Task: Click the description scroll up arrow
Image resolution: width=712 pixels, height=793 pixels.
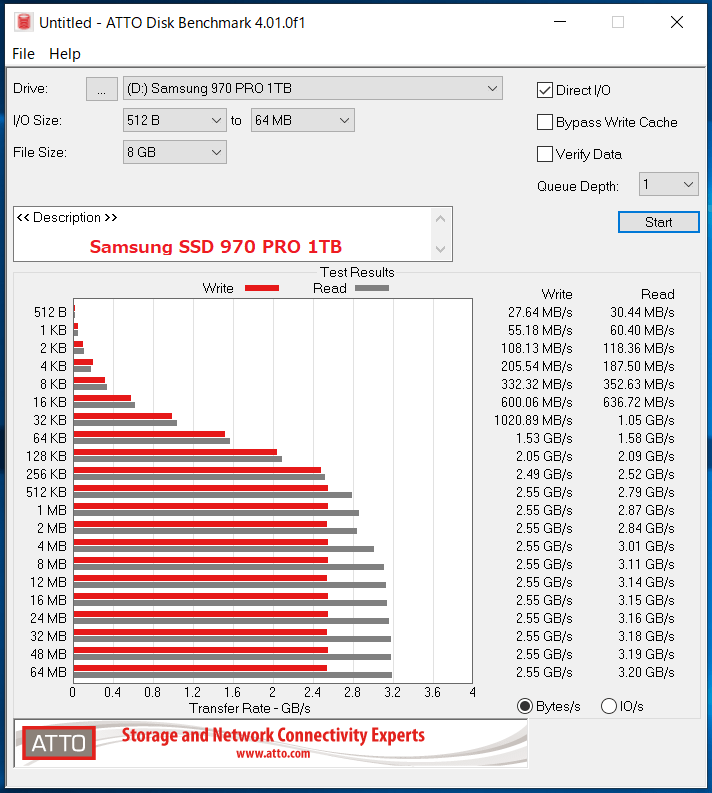Action: [440, 218]
